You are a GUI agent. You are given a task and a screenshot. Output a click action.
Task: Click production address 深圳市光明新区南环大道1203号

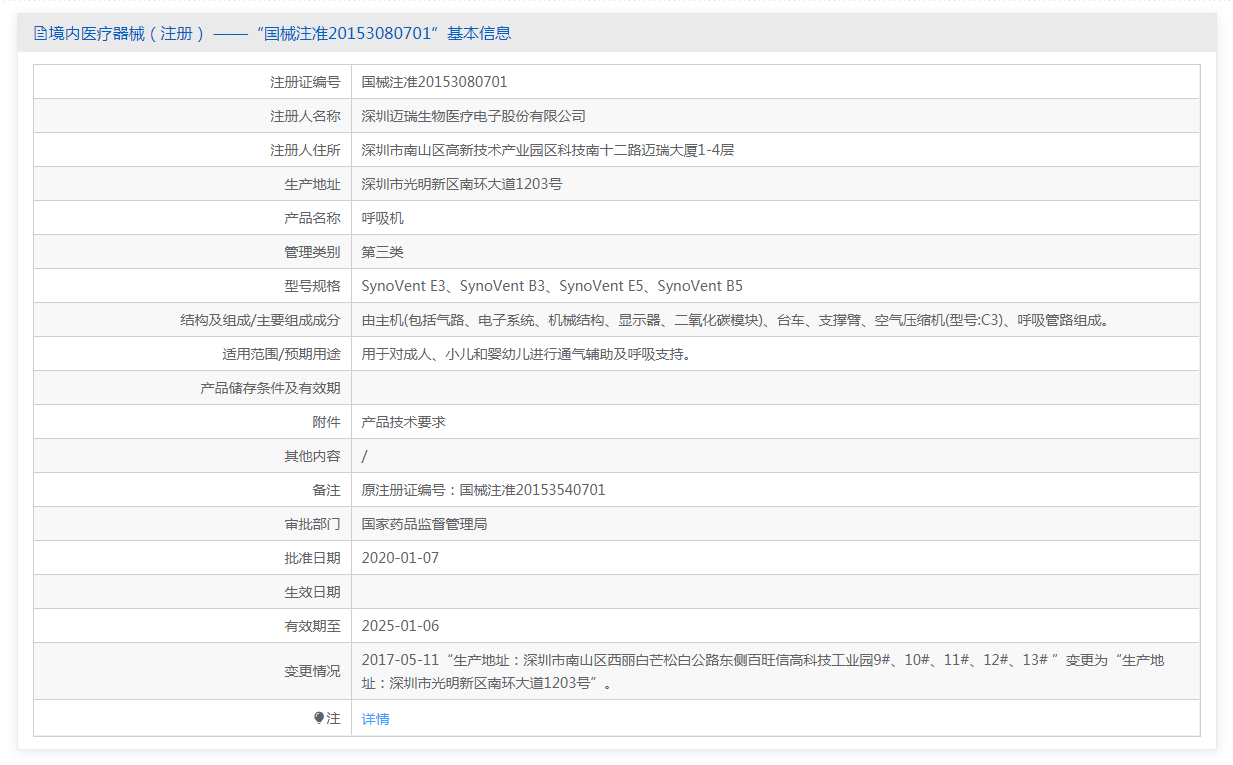point(462,184)
